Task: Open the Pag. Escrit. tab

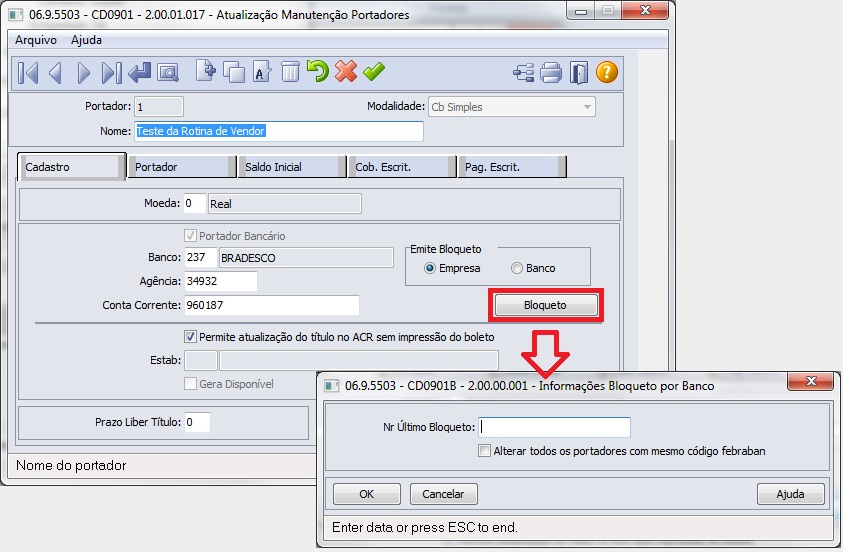Action: pos(511,167)
